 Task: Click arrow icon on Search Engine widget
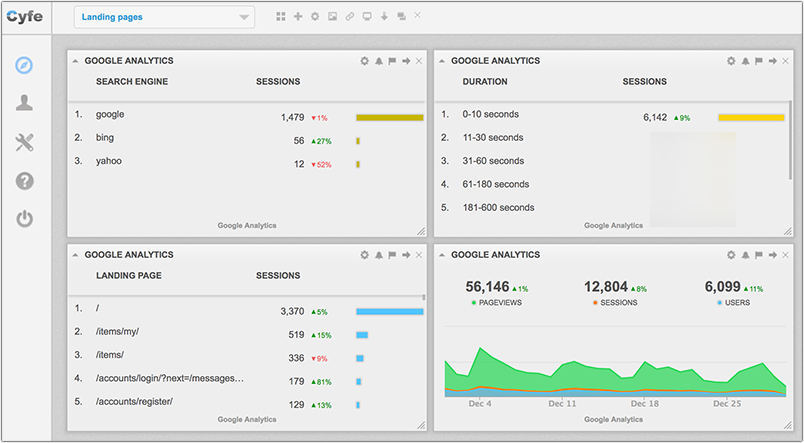pos(406,61)
